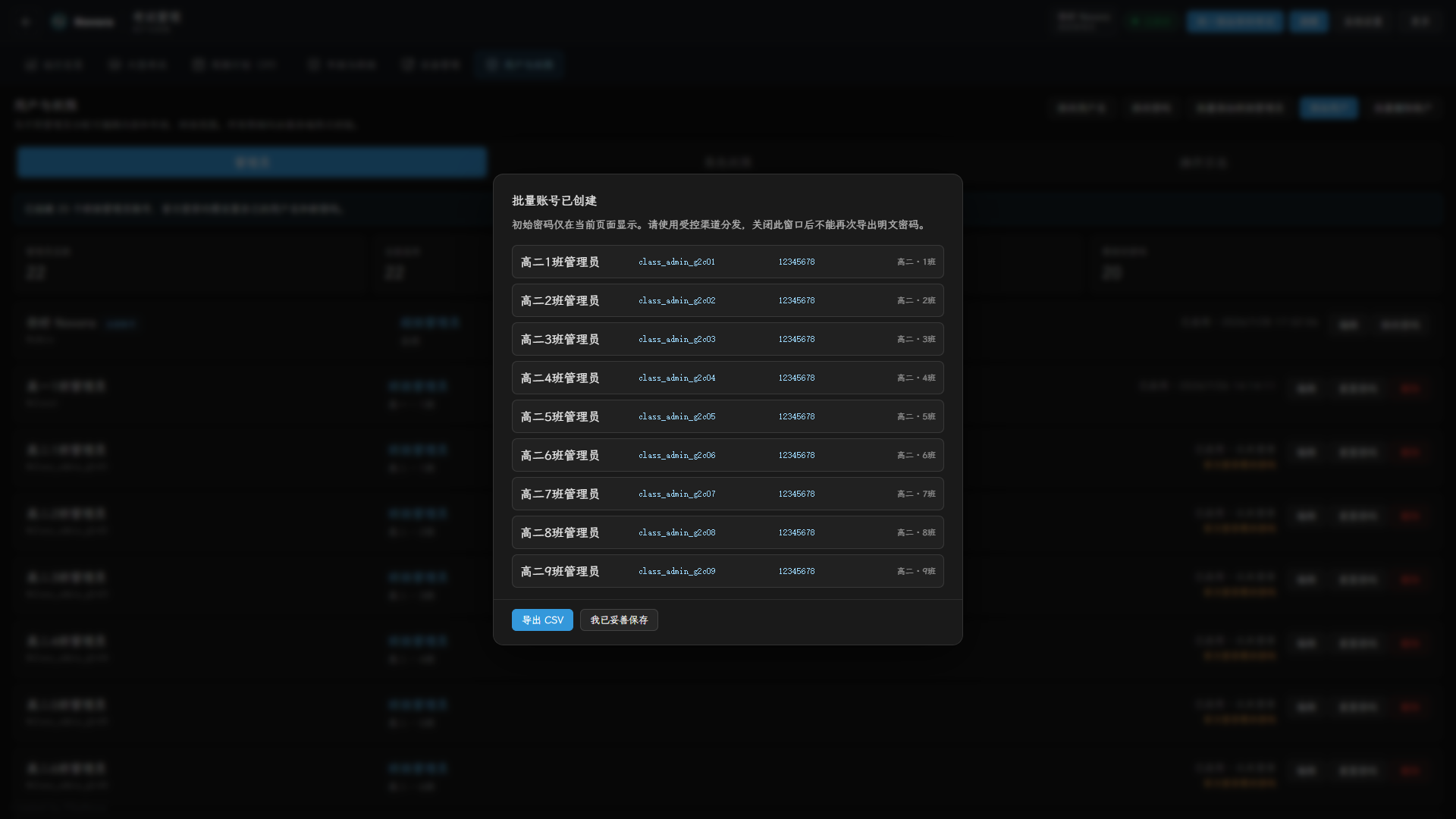Click the password for 高二7班管理员
The height and width of the screenshot is (819, 1456).
point(796,494)
